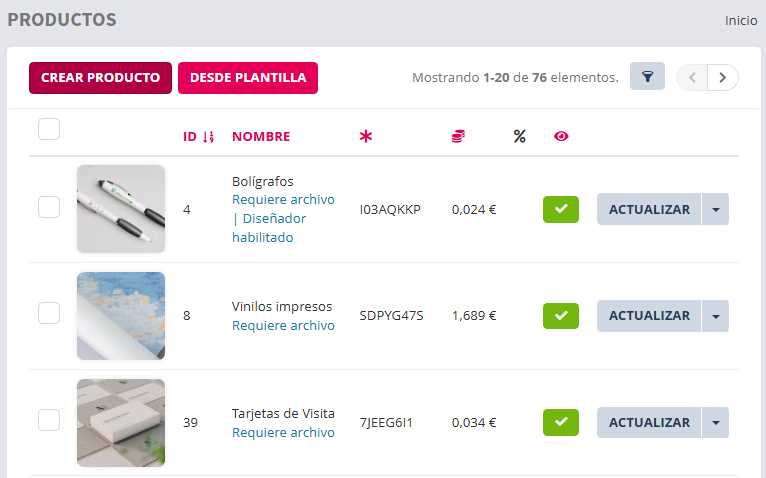Sort by the asterisk reference column
Viewport: 766px width, 478px height.
coord(365,137)
